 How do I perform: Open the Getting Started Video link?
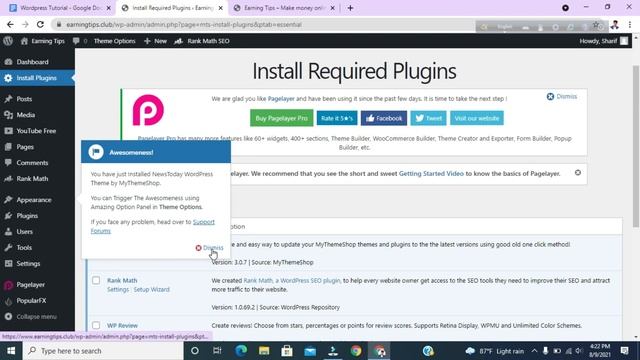(431, 173)
